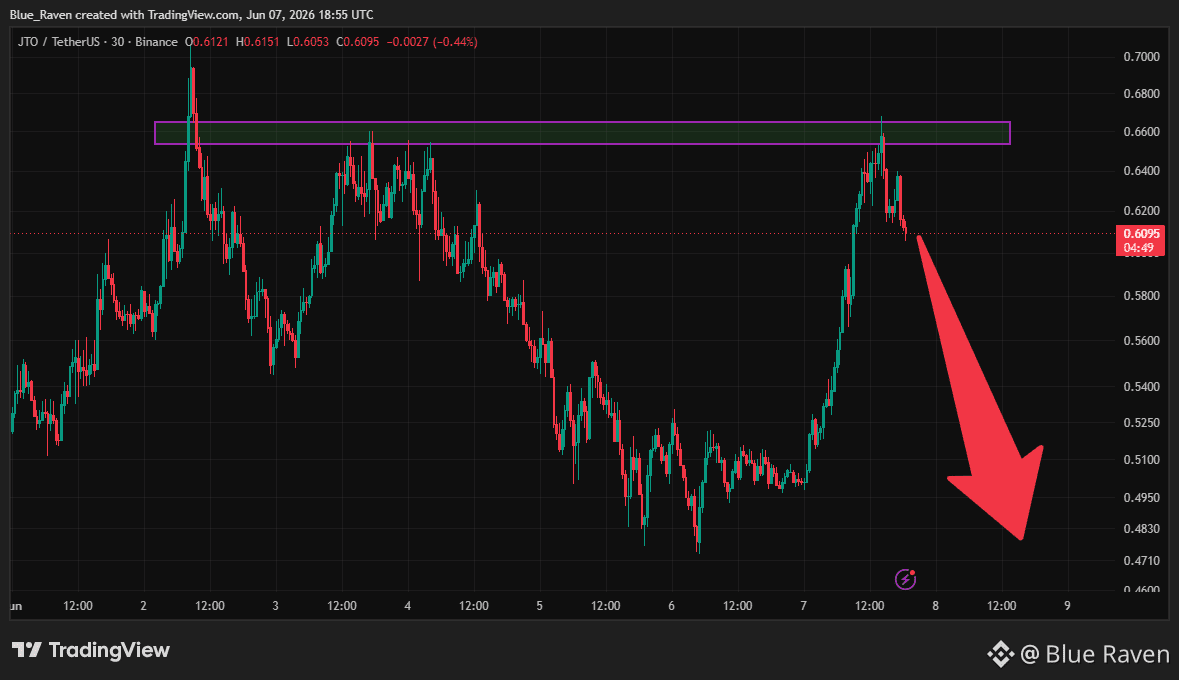Click the 0.4830 price axis label
The image size is (1179, 680).
(x=1141, y=529)
